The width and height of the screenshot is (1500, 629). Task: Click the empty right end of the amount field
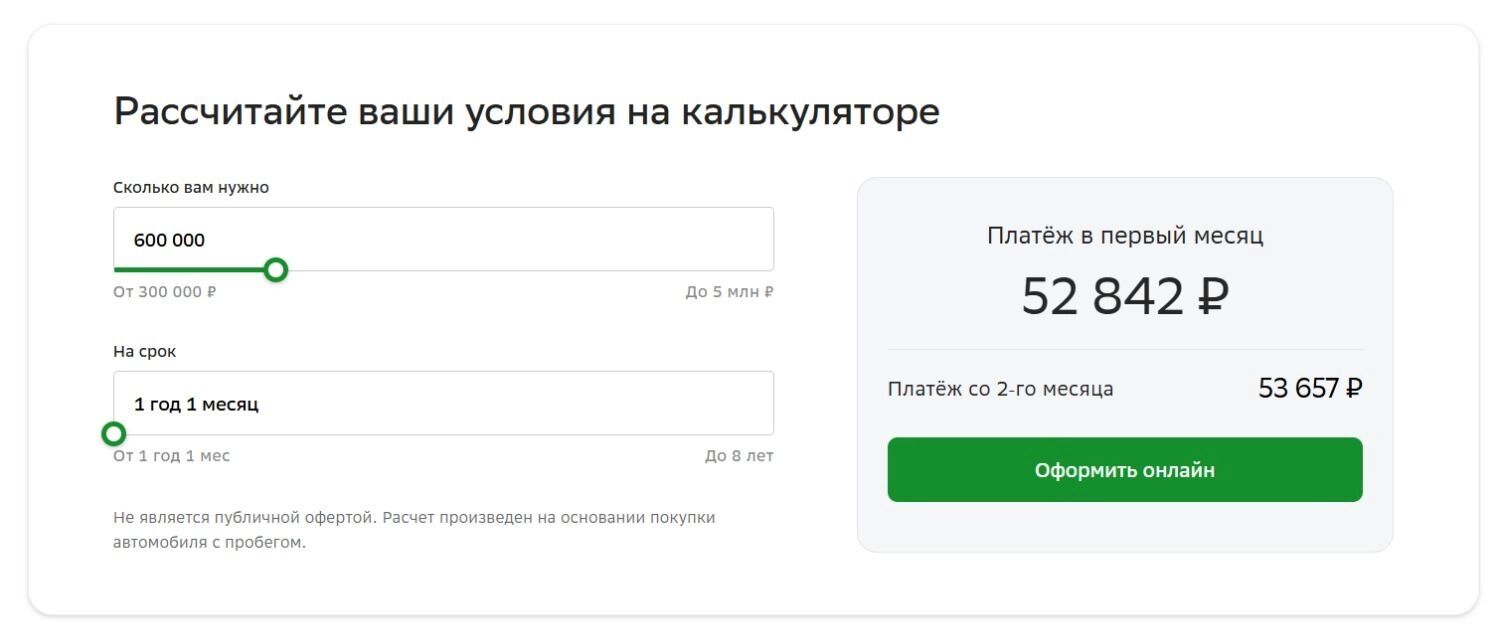[700, 240]
